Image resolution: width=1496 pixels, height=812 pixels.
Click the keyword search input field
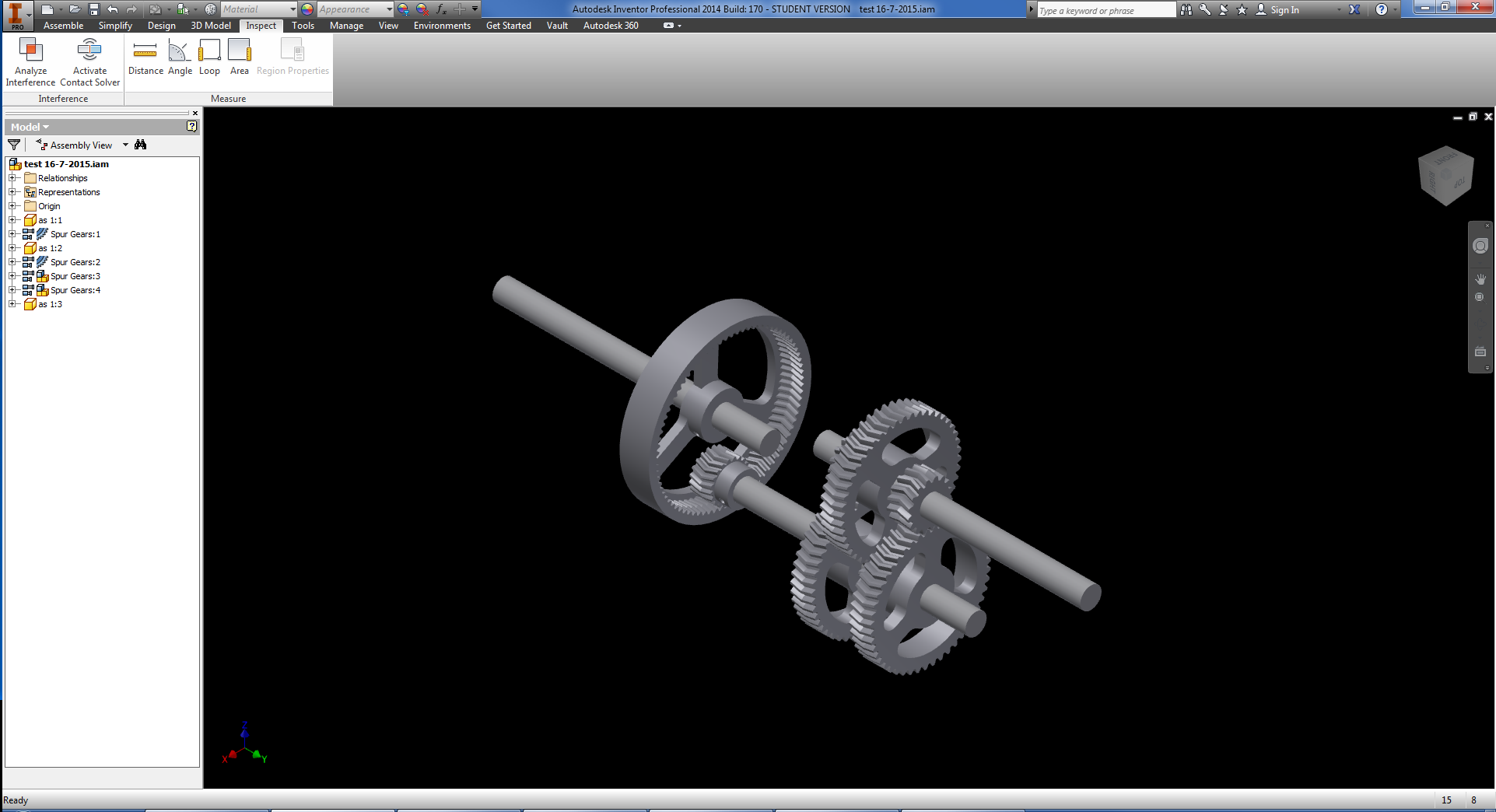click(1105, 10)
